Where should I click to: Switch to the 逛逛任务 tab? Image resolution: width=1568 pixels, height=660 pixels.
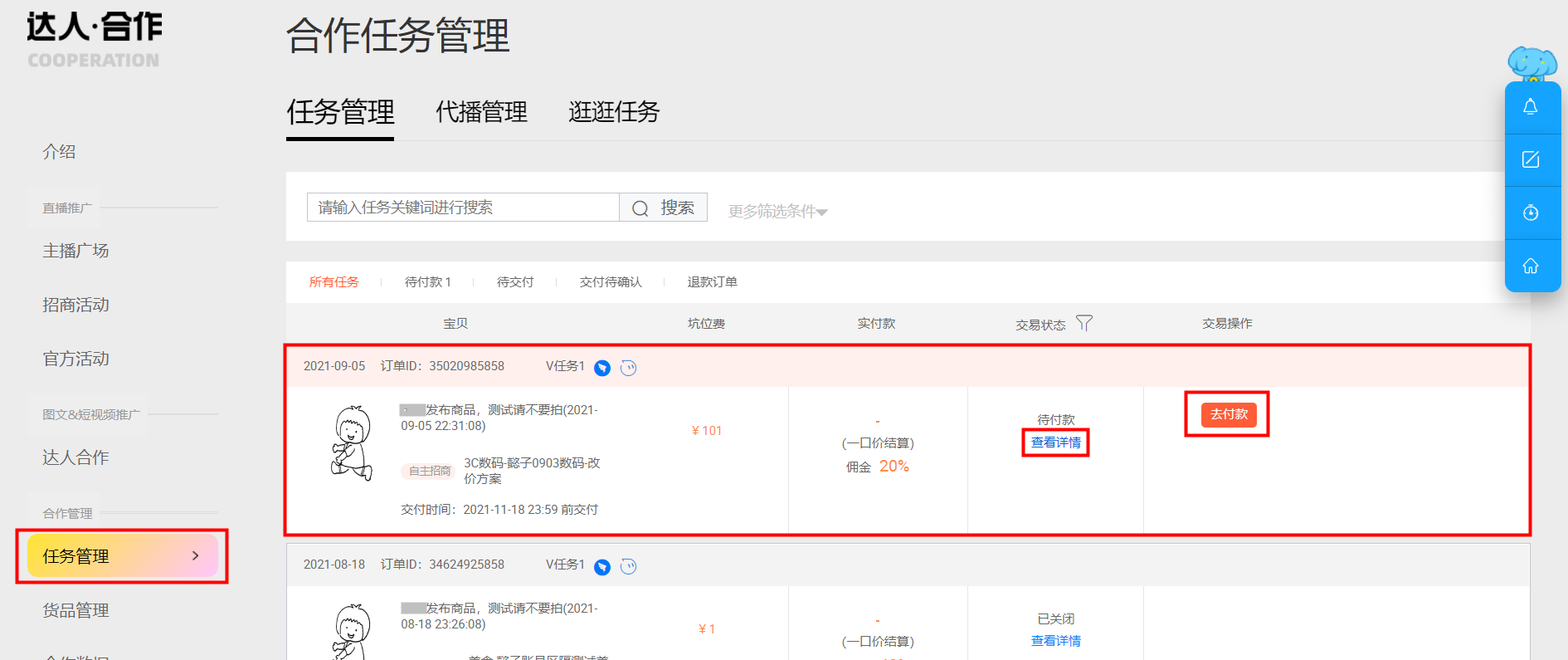pyautogui.click(x=614, y=112)
